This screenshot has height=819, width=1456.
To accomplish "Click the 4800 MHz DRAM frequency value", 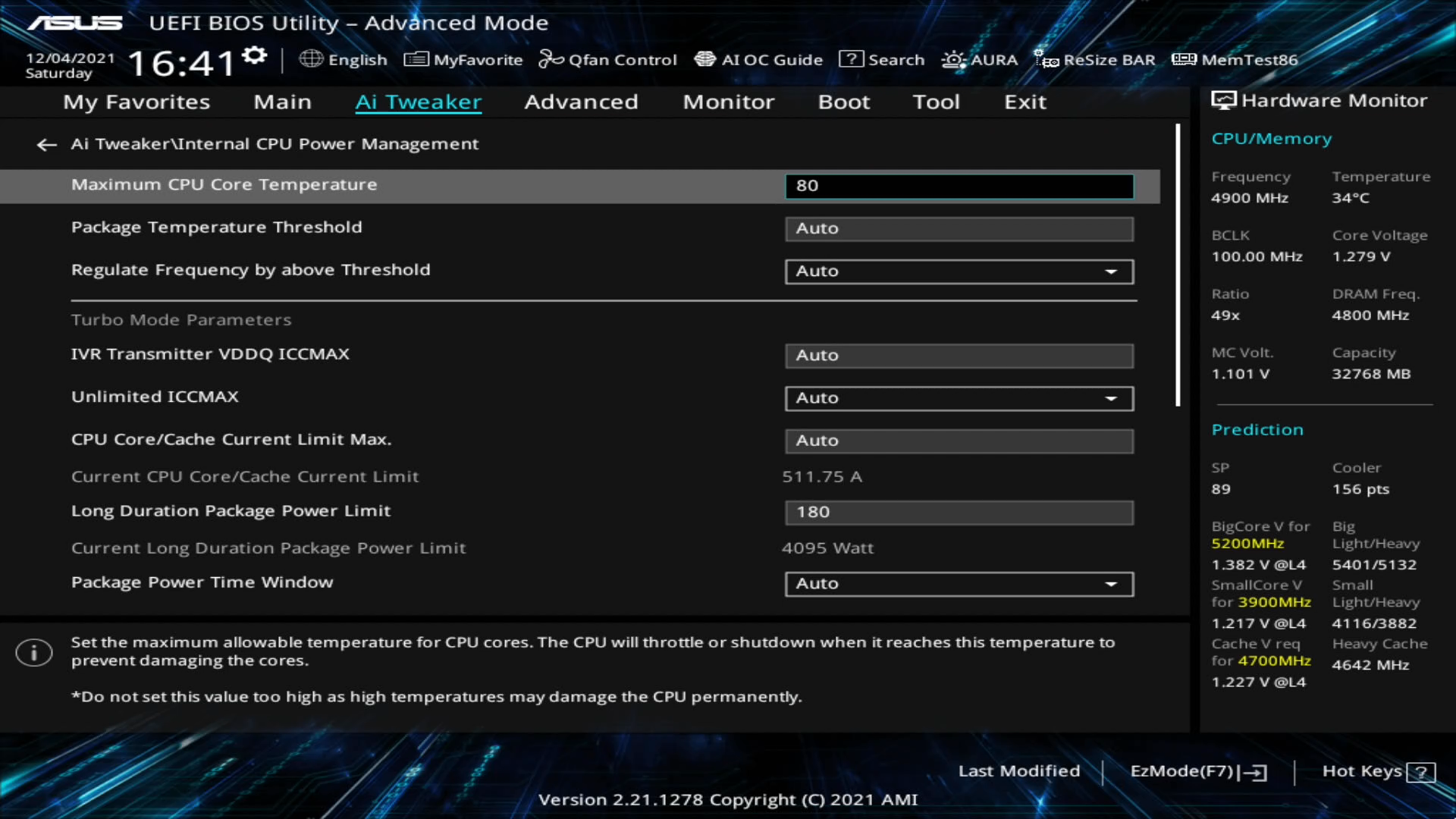I will [1370, 315].
